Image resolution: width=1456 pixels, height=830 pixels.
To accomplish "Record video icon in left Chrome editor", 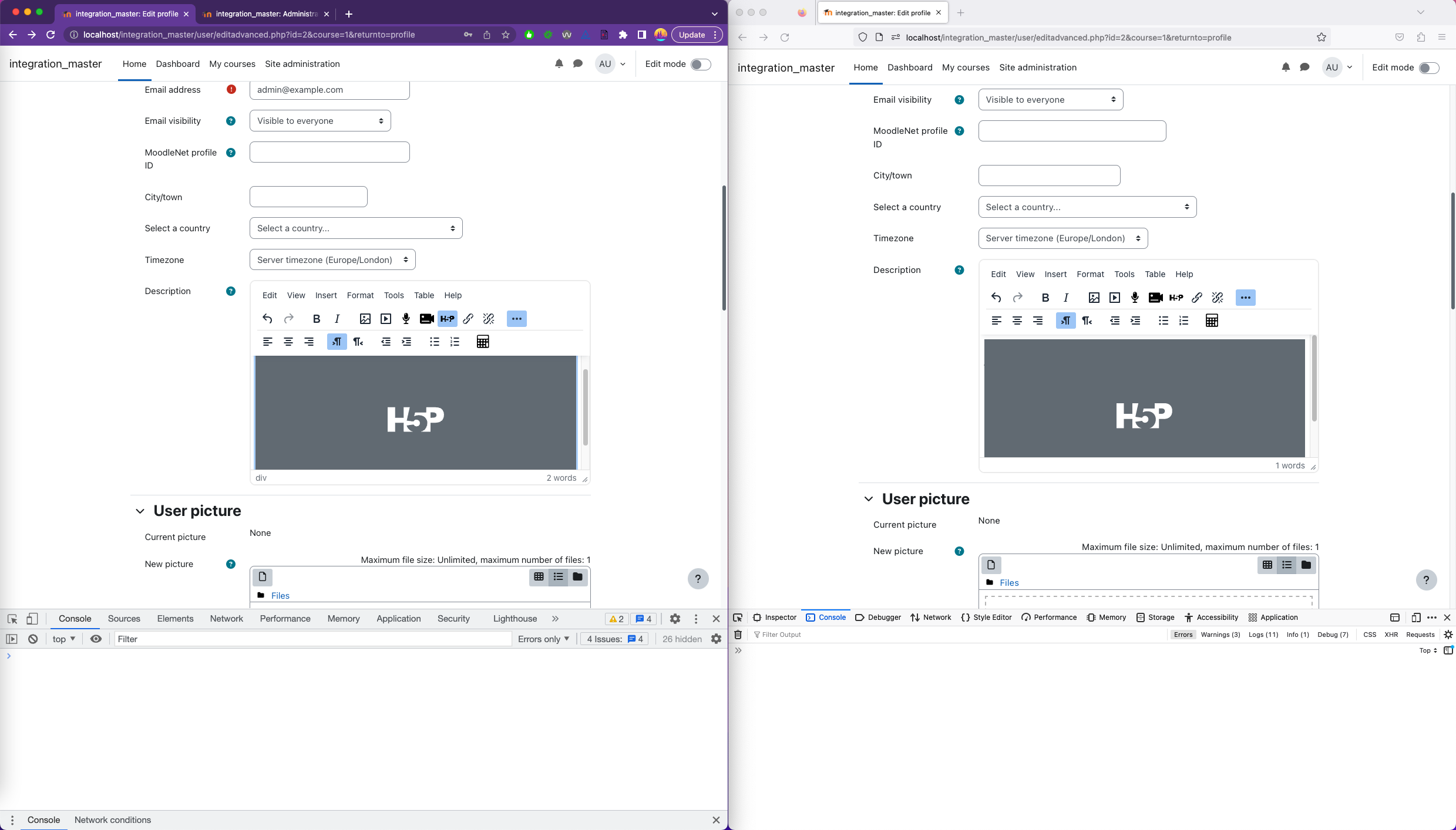I will [427, 319].
